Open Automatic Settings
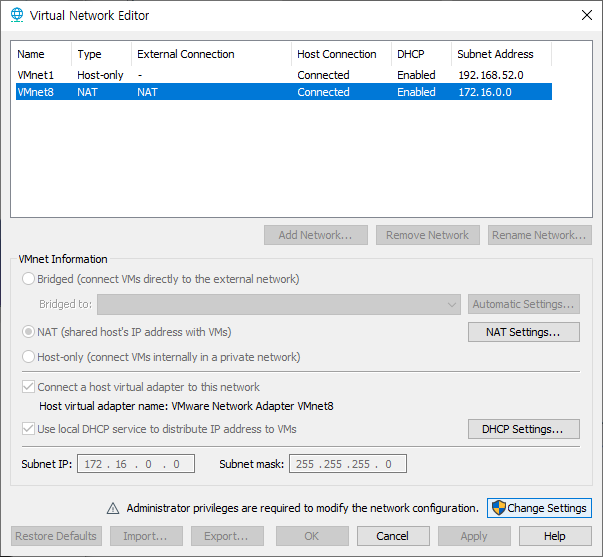This screenshot has height=557, width=603. [x=524, y=304]
